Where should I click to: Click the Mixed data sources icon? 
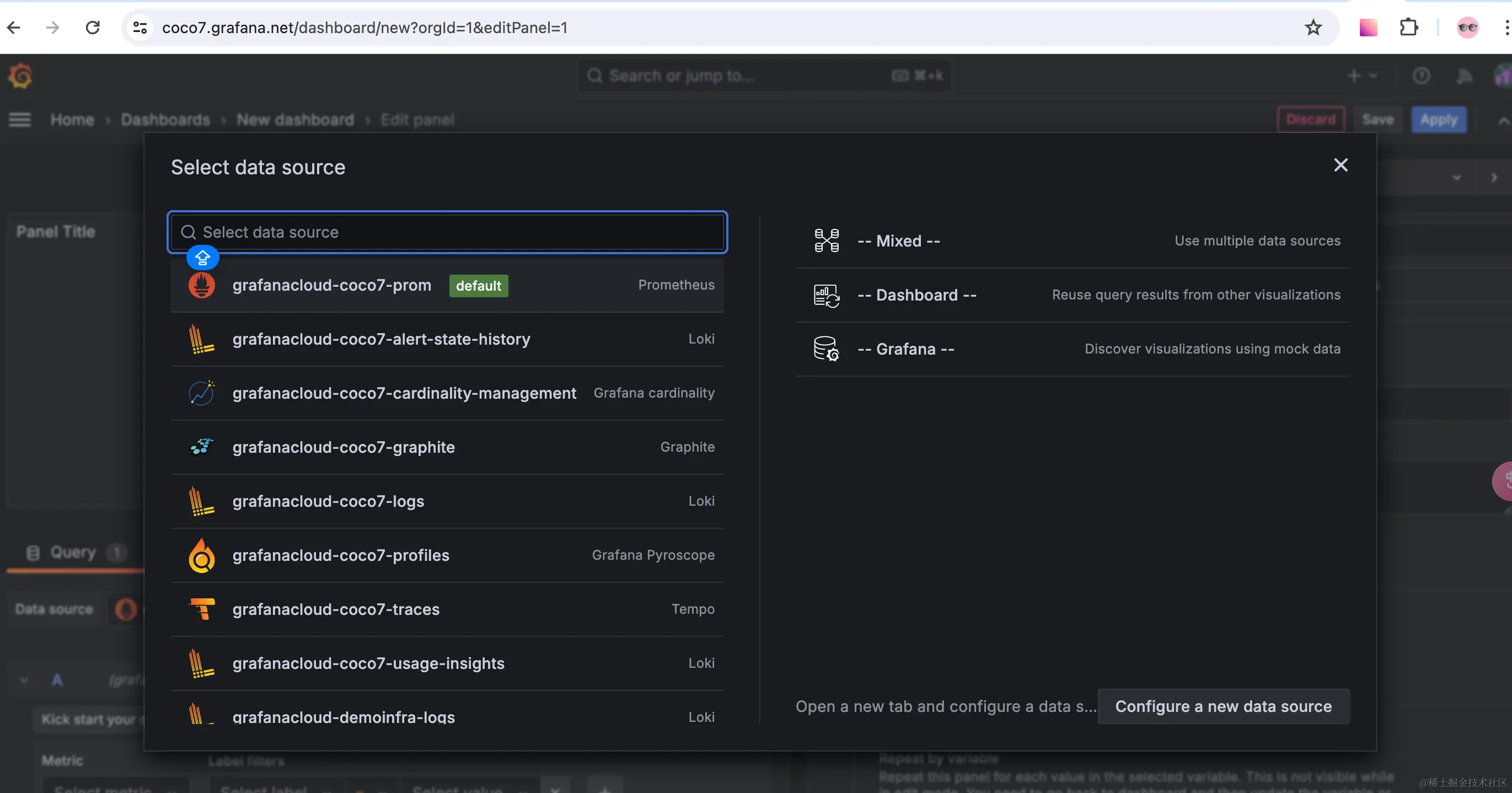pyautogui.click(x=827, y=240)
